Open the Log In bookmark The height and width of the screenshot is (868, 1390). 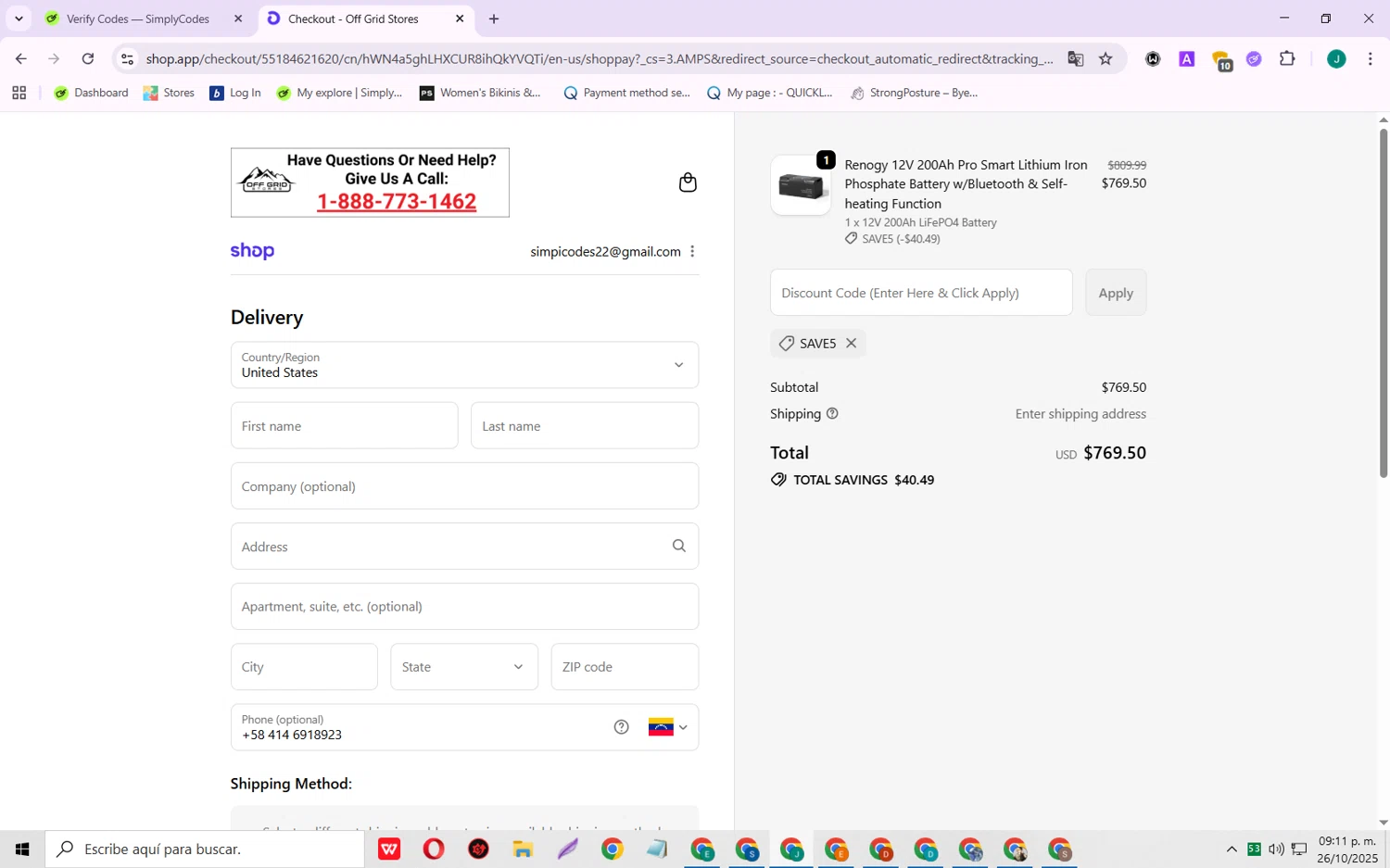click(x=235, y=93)
